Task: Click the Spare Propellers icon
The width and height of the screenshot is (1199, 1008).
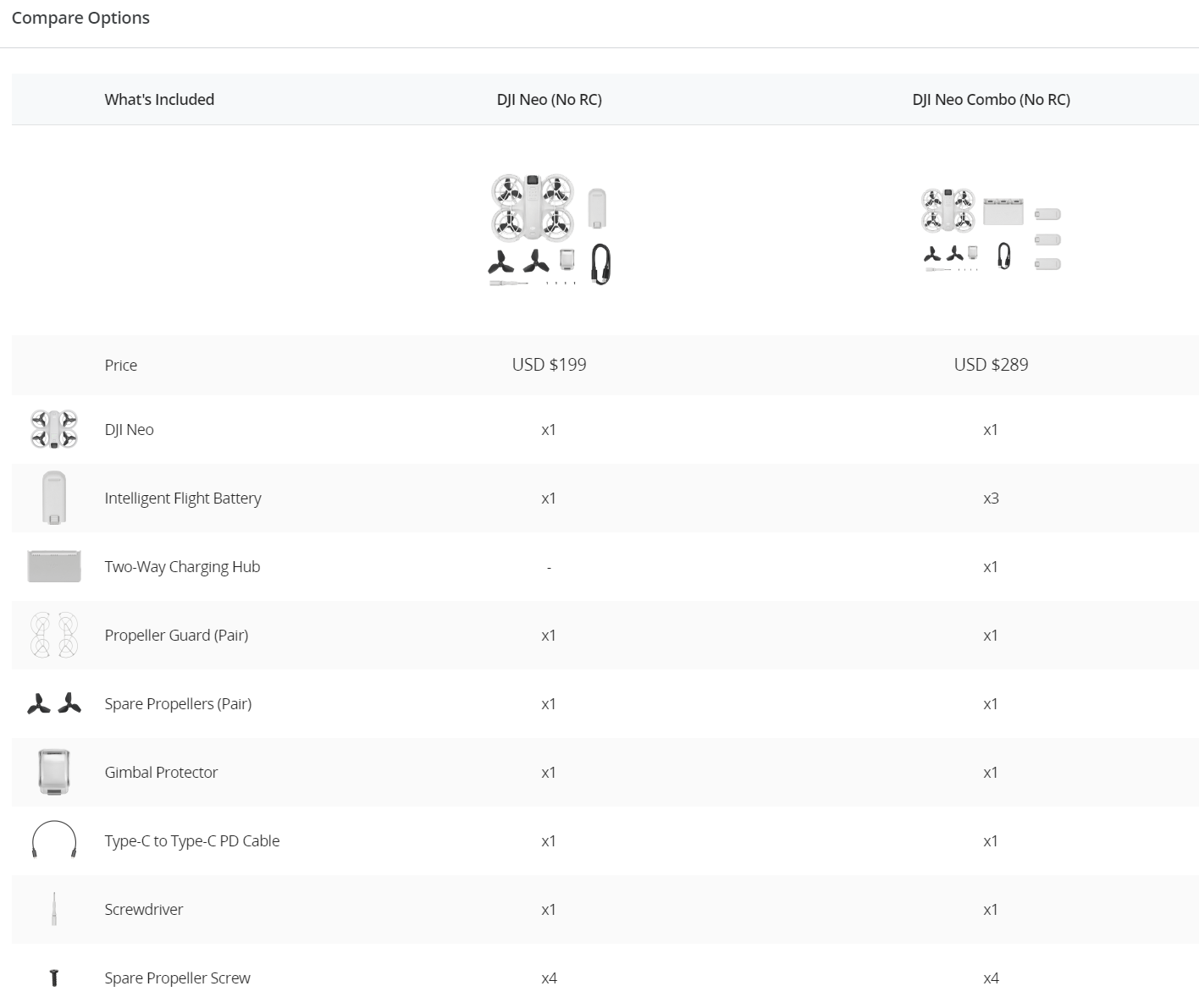Action: click(53, 703)
